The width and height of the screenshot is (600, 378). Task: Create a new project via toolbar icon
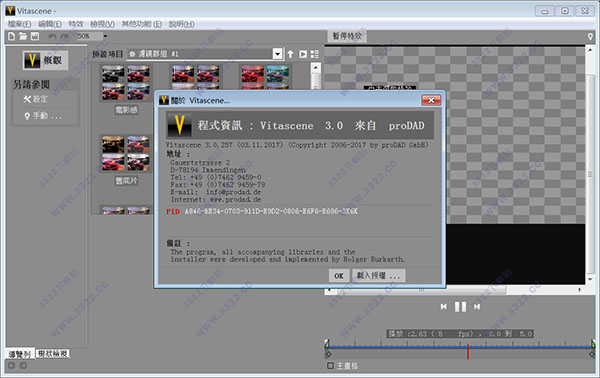click(11, 36)
